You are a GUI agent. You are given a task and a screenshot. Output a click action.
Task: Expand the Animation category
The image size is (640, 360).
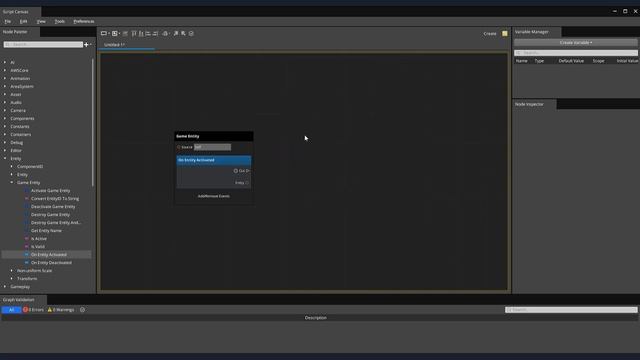[x=5, y=78]
